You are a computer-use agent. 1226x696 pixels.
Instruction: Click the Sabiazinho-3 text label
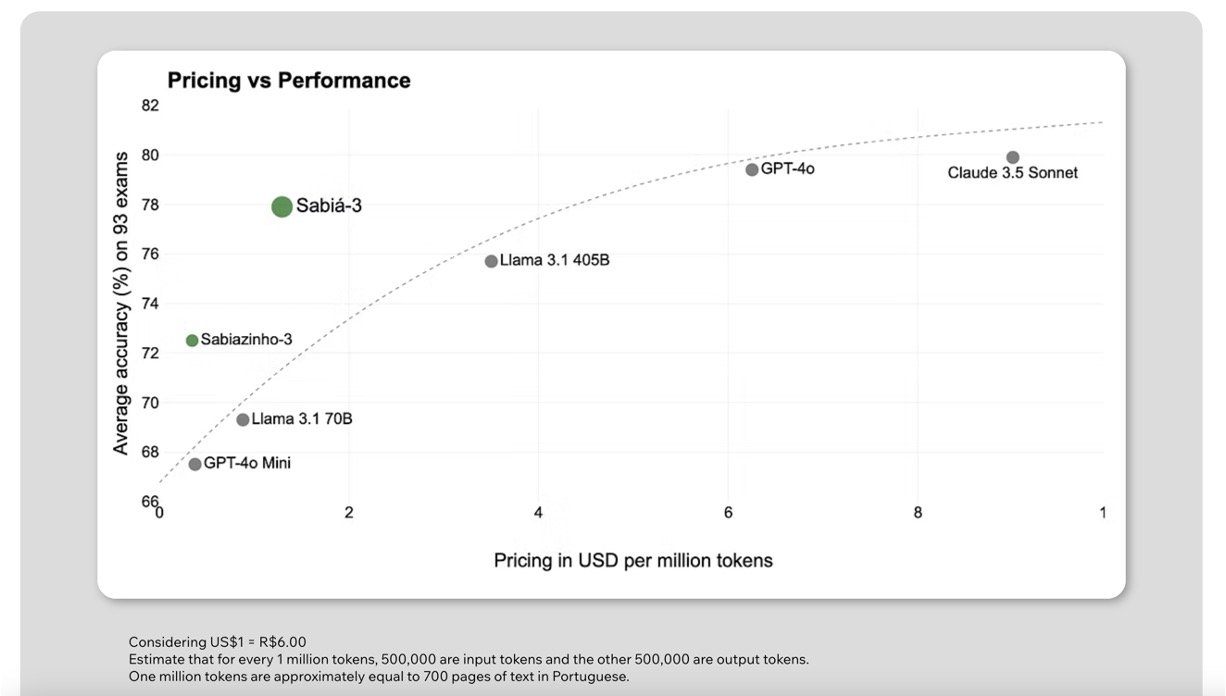click(x=247, y=340)
